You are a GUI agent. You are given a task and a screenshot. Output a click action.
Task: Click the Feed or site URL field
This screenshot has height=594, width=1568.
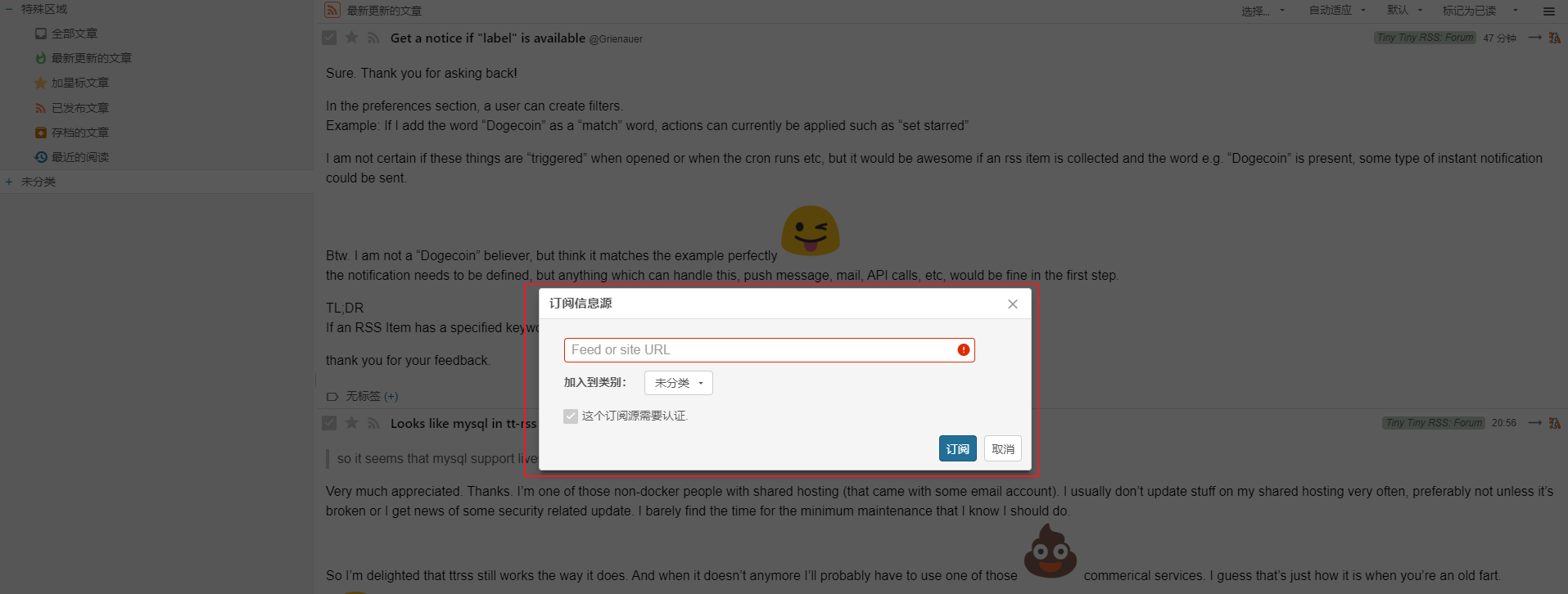point(769,350)
